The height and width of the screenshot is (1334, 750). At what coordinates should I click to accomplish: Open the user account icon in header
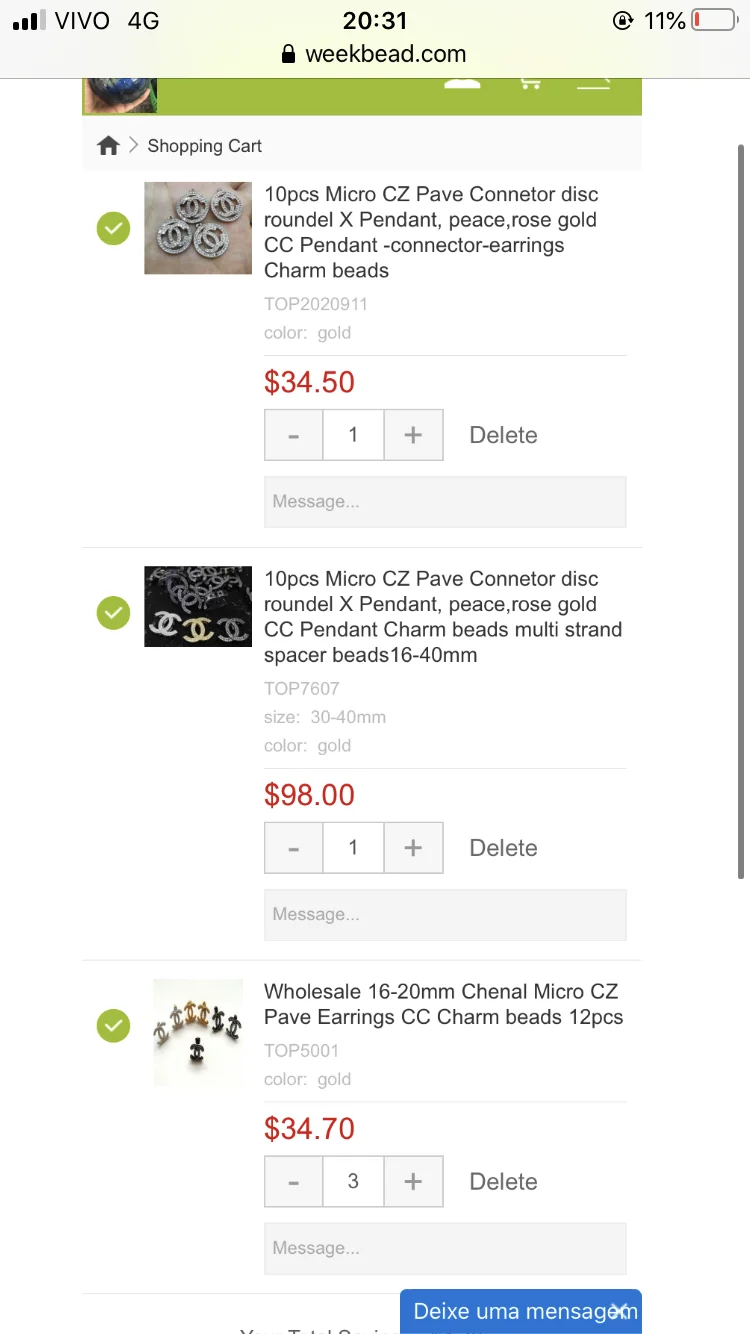click(x=462, y=83)
